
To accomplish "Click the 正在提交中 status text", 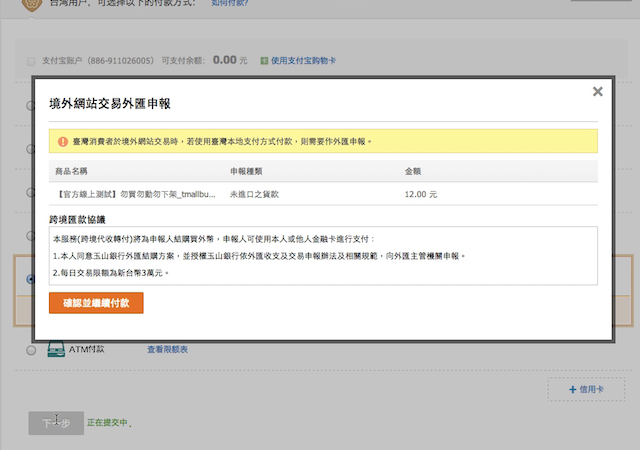I will [107, 422].
